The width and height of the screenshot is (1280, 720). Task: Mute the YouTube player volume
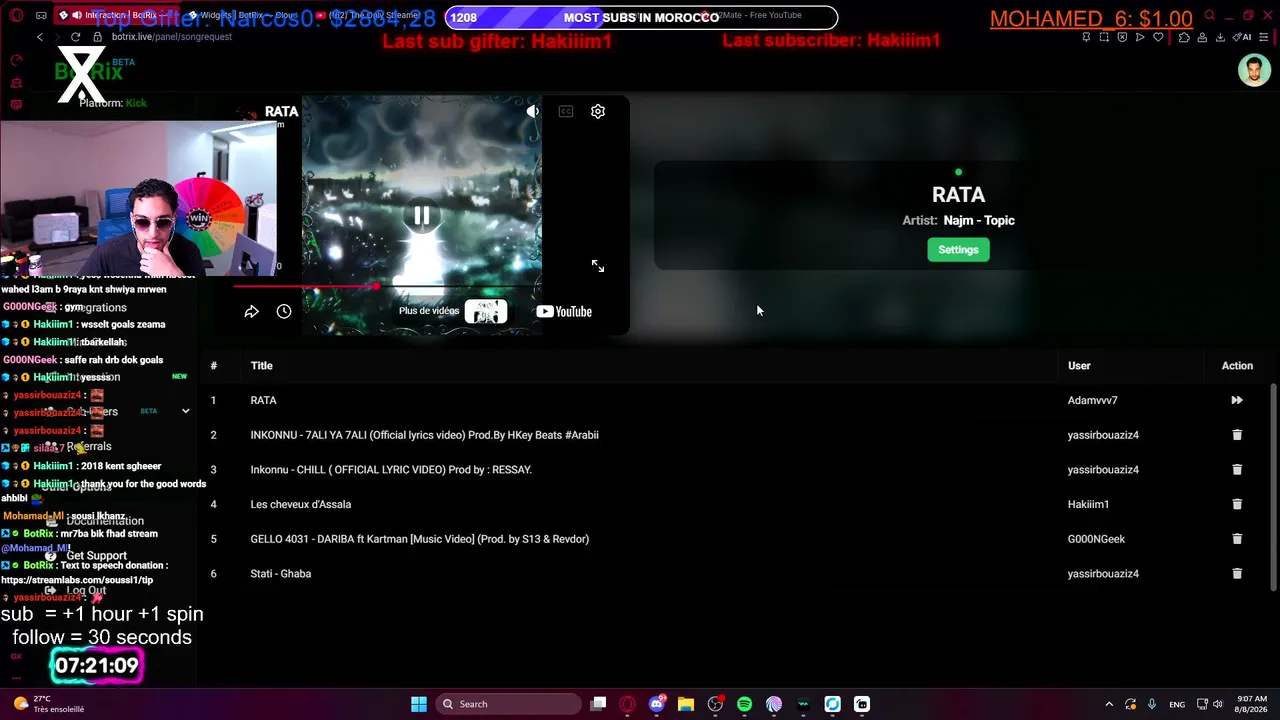(x=533, y=111)
